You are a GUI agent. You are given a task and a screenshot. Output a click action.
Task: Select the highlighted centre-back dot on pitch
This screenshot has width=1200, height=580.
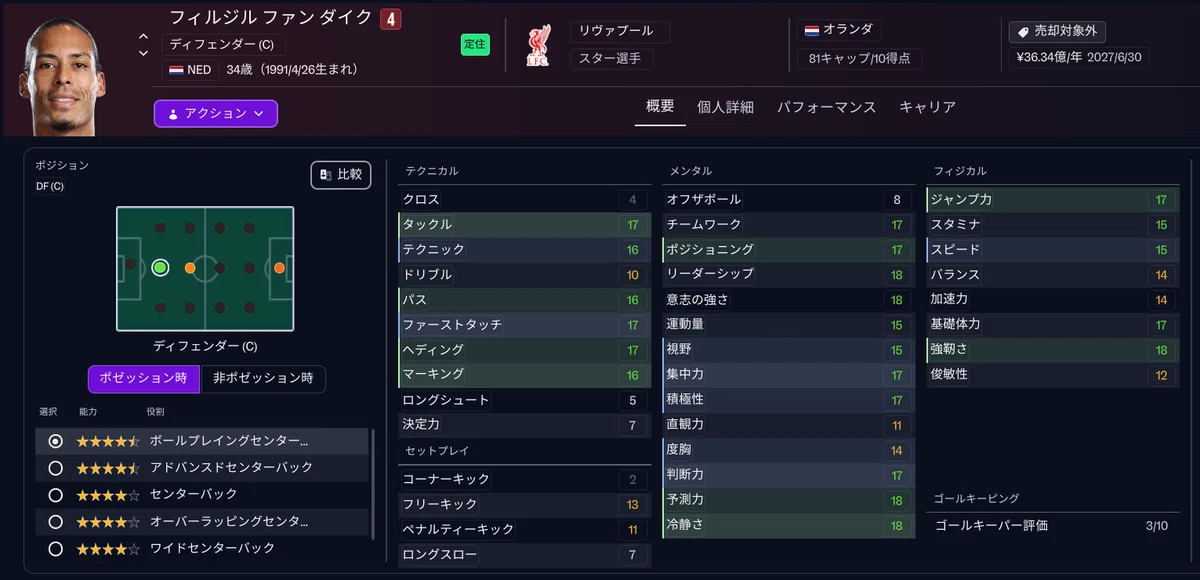point(160,268)
